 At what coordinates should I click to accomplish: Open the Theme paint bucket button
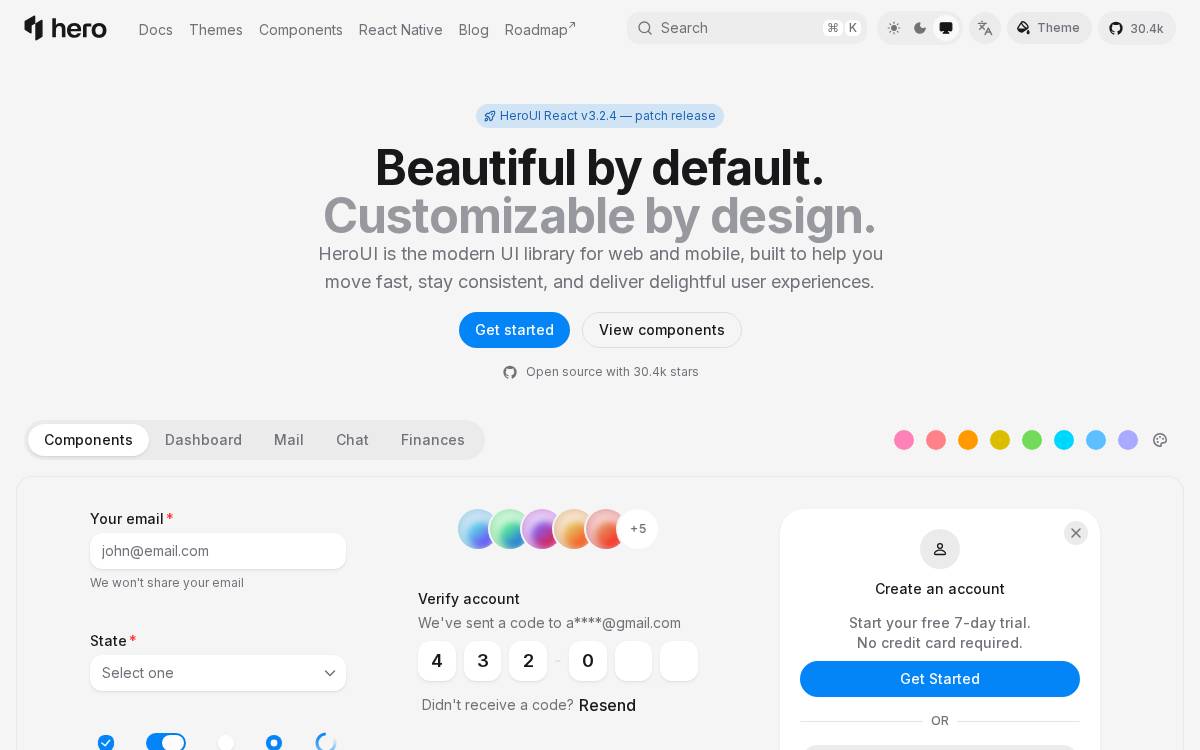pyautogui.click(x=1049, y=28)
